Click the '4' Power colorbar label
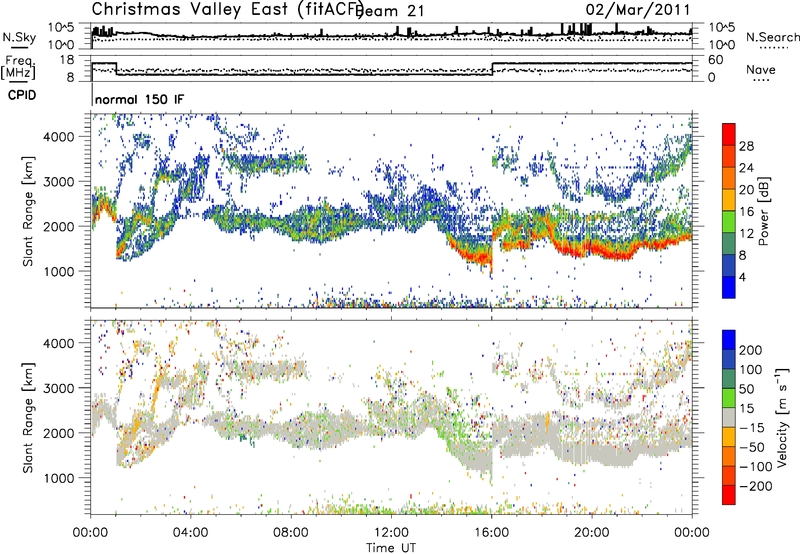Image resolution: width=800 pixels, height=554 pixels. 742,277
